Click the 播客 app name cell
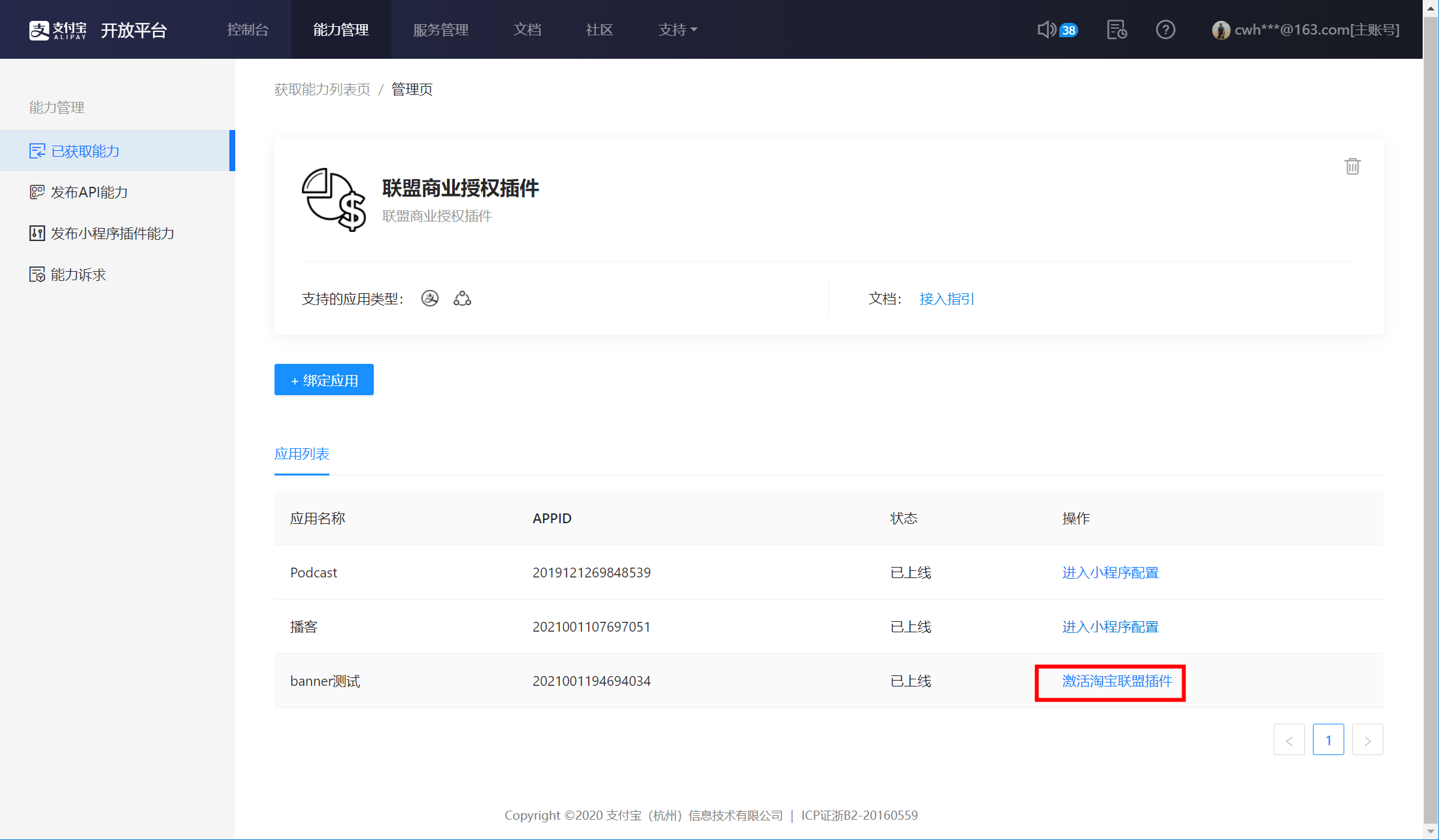Viewport: 1439px width, 840px height. pos(304,627)
